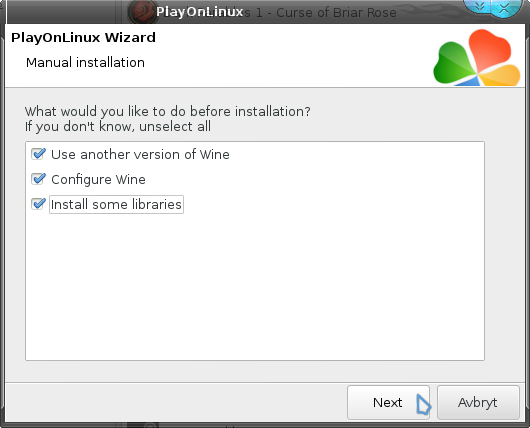The image size is (530, 428).
Task: Click the 'PlayOnLinux Wizard' heading
Action: click(83, 38)
